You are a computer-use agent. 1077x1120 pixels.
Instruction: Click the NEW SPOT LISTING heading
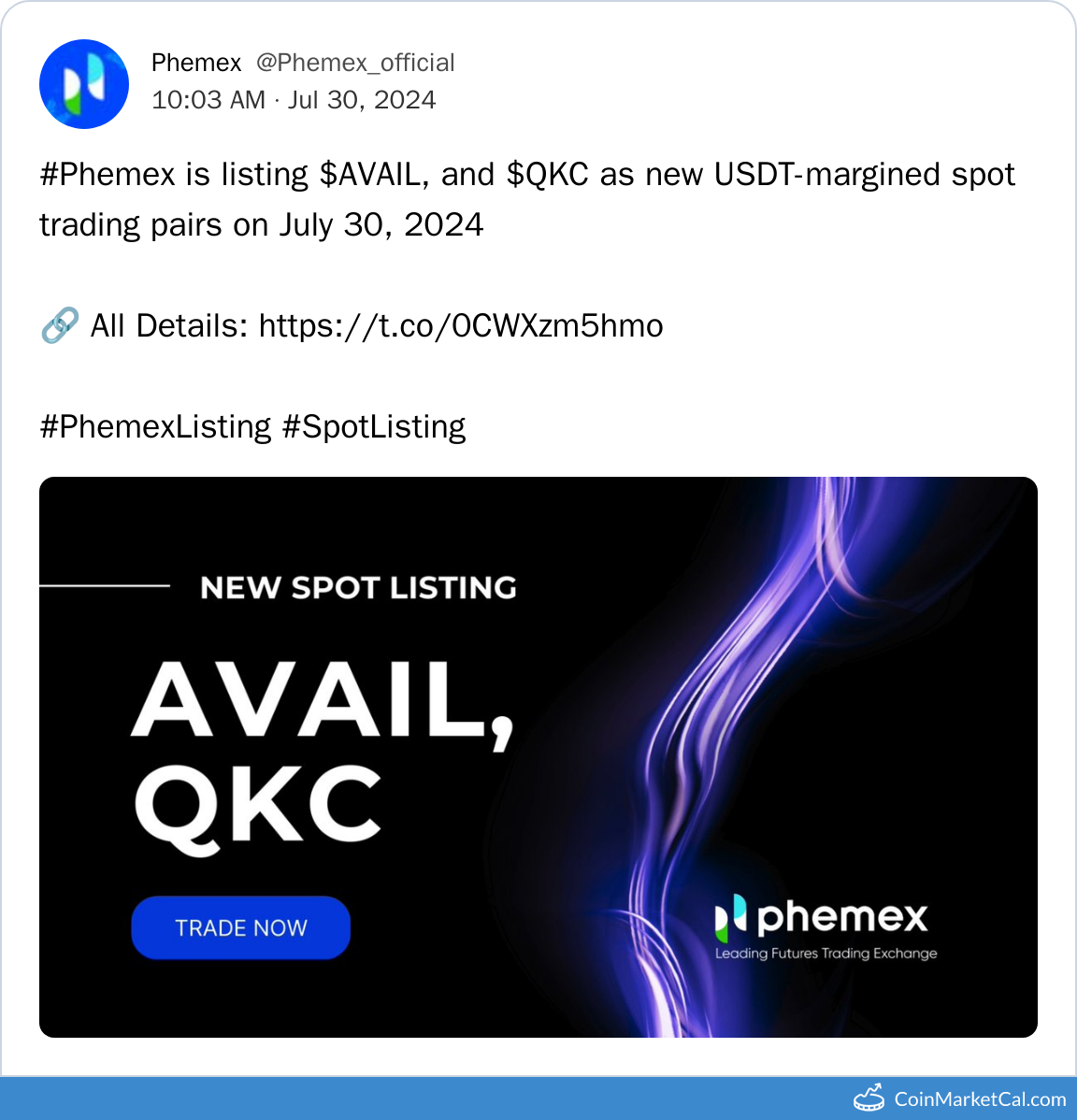click(x=358, y=588)
